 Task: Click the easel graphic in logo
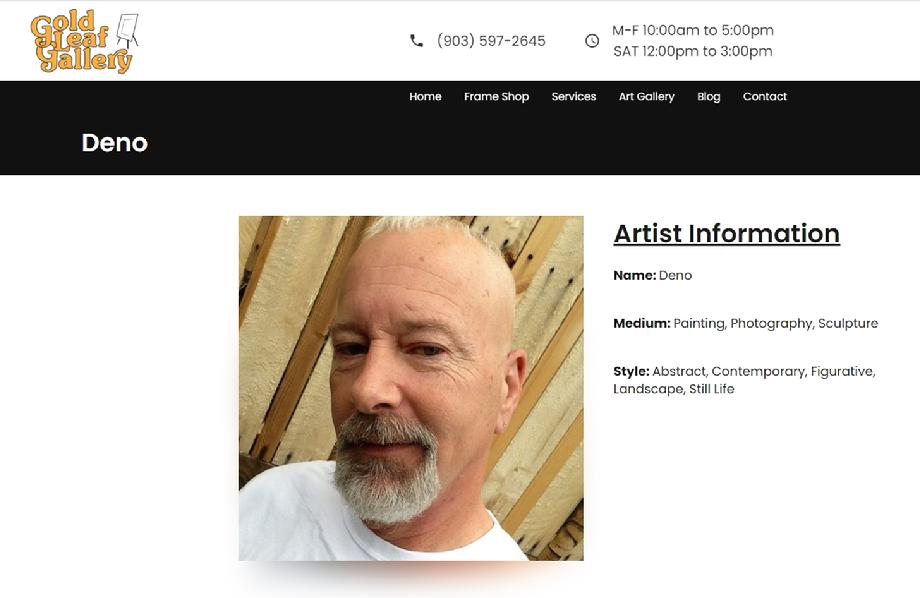click(127, 31)
